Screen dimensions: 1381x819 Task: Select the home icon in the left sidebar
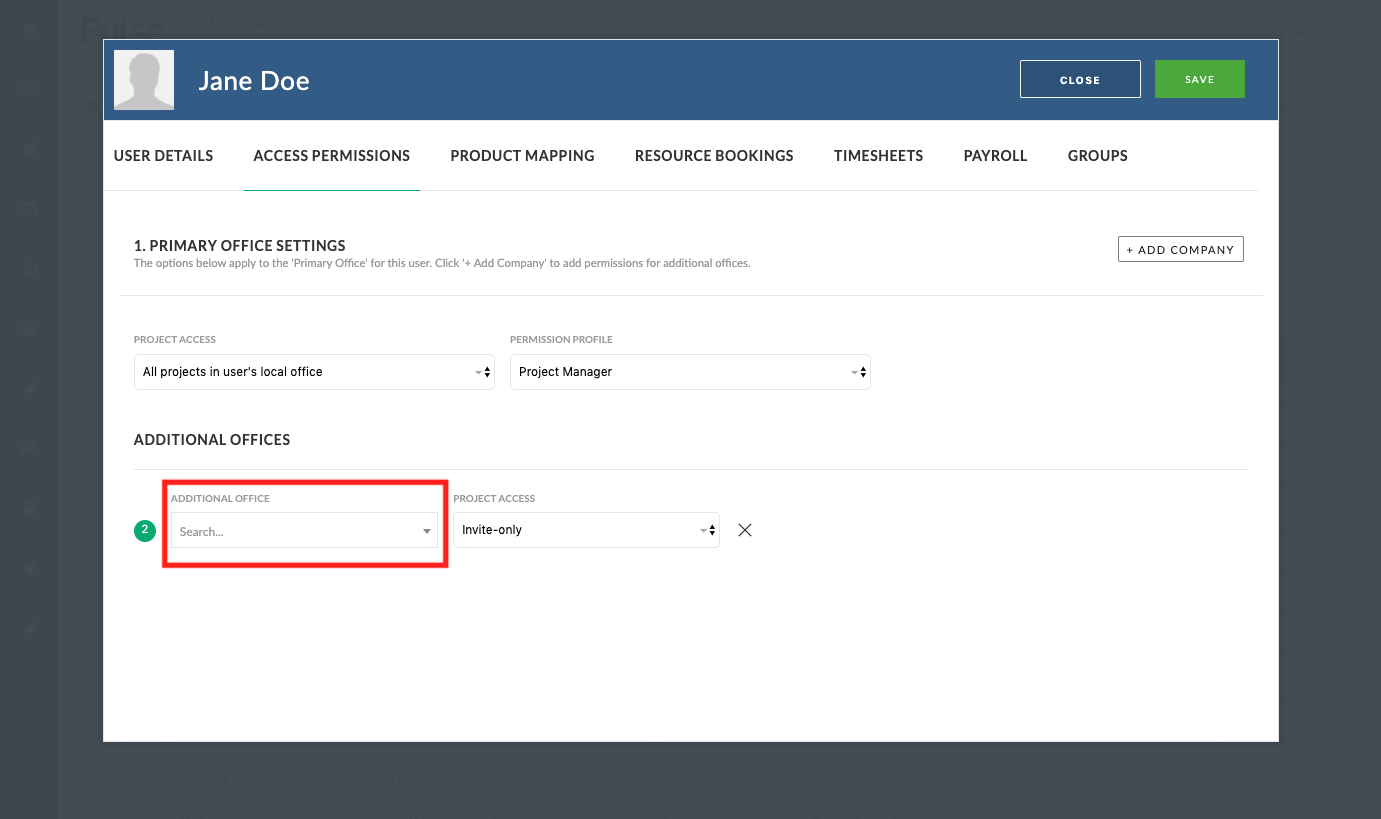click(30, 29)
